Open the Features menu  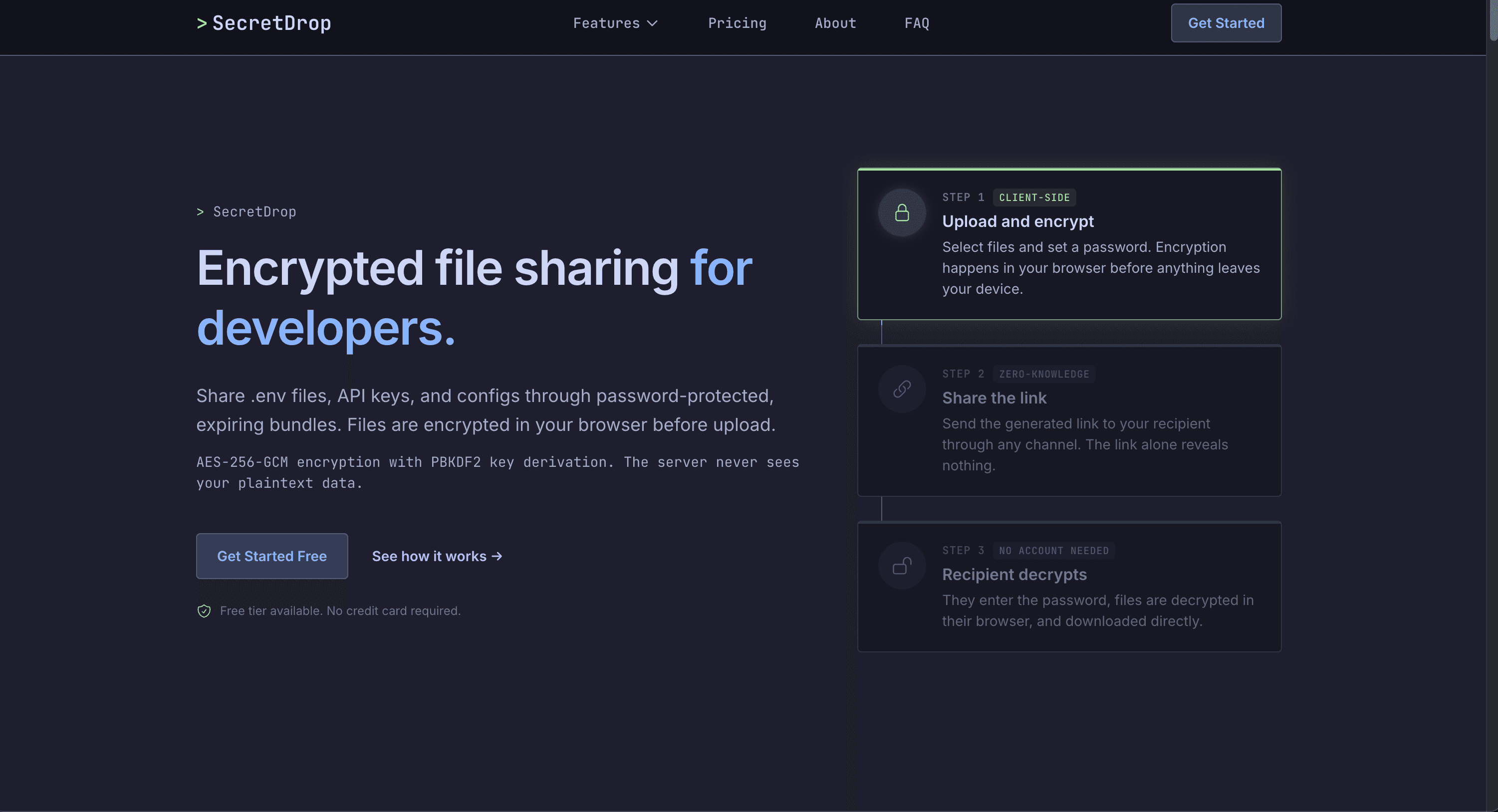(x=606, y=23)
